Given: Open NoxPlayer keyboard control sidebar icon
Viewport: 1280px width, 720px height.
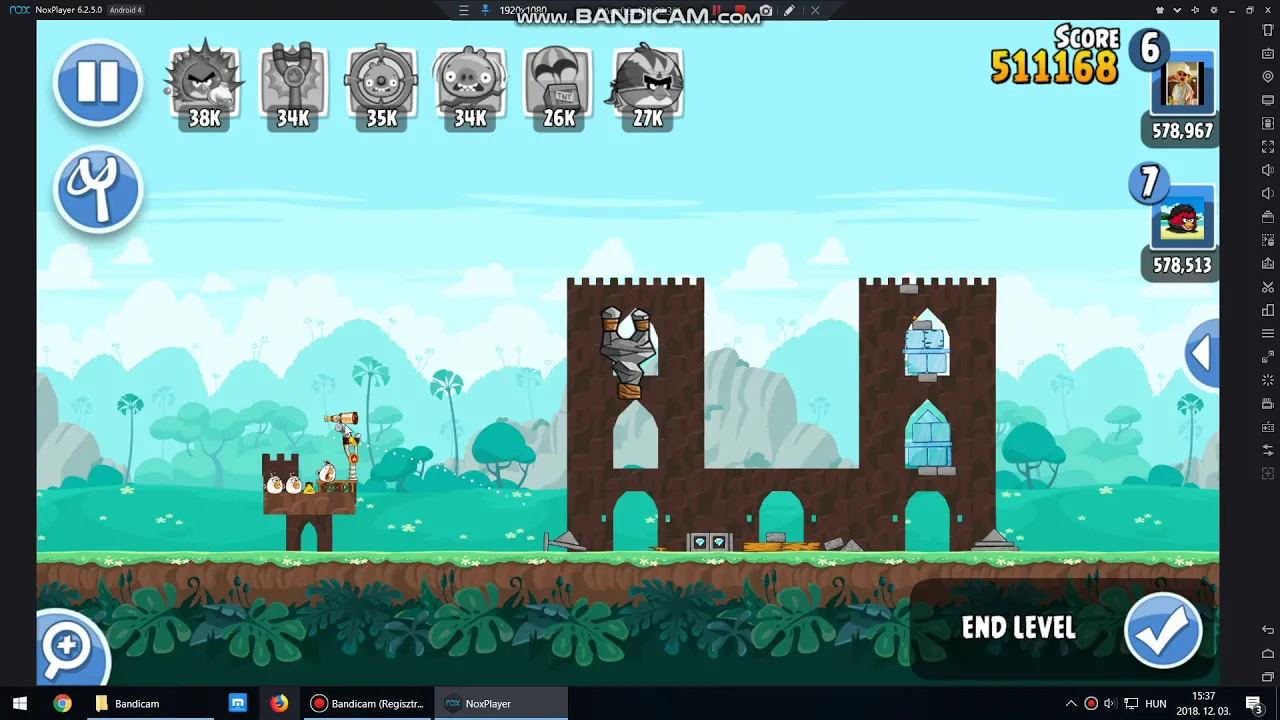Looking at the screenshot, I should (x=1268, y=53).
